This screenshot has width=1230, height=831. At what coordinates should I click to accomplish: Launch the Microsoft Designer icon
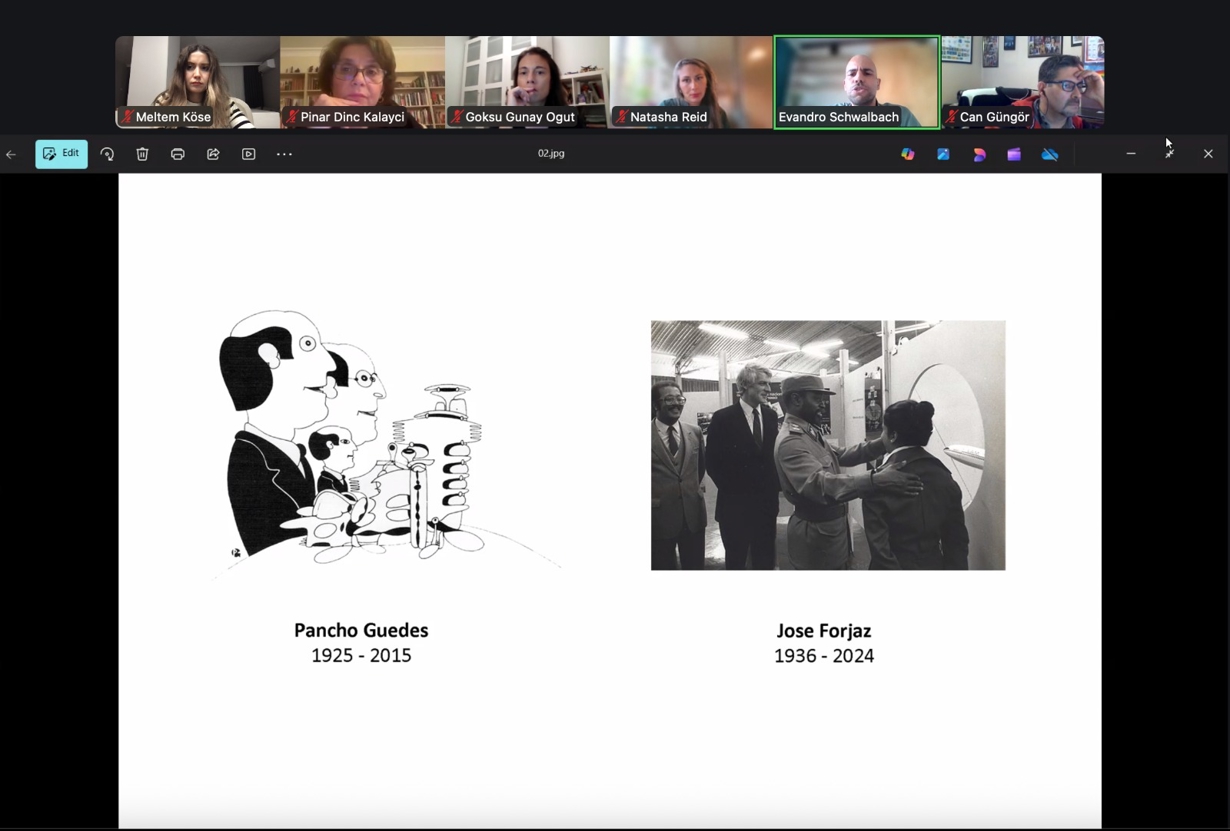coord(979,154)
